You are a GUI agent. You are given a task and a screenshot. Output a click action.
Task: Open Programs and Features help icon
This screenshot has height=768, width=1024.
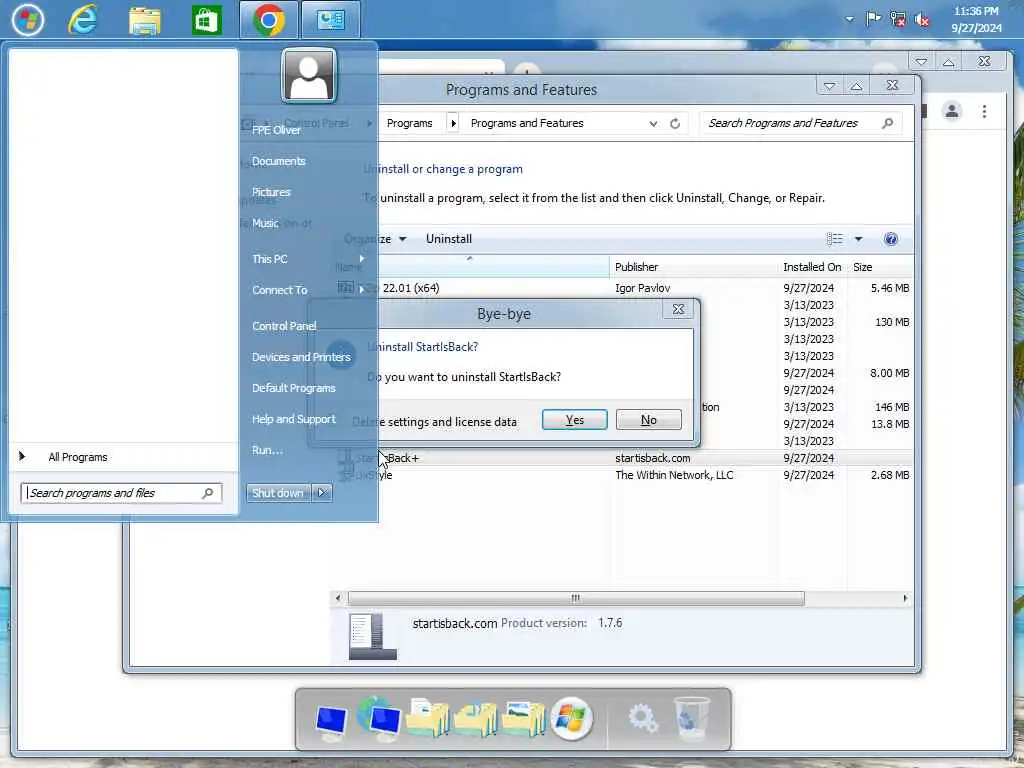click(891, 239)
